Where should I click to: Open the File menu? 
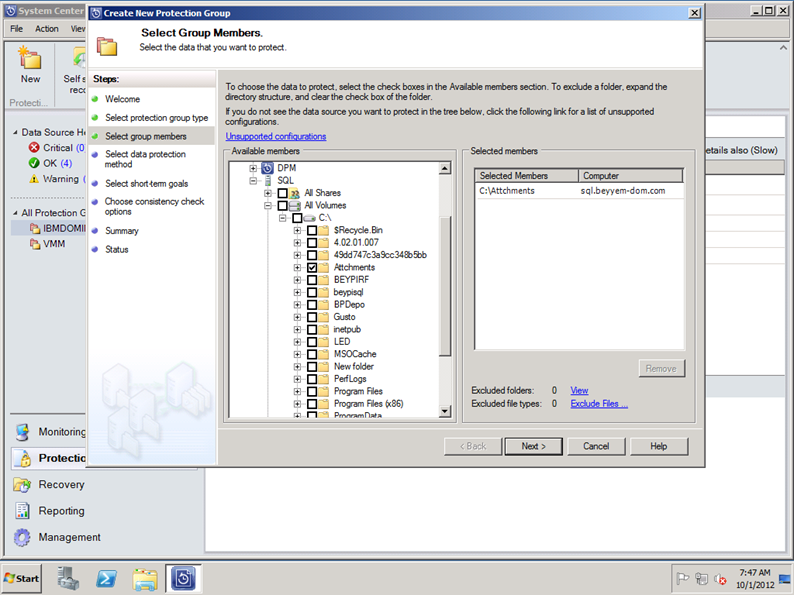(17, 29)
